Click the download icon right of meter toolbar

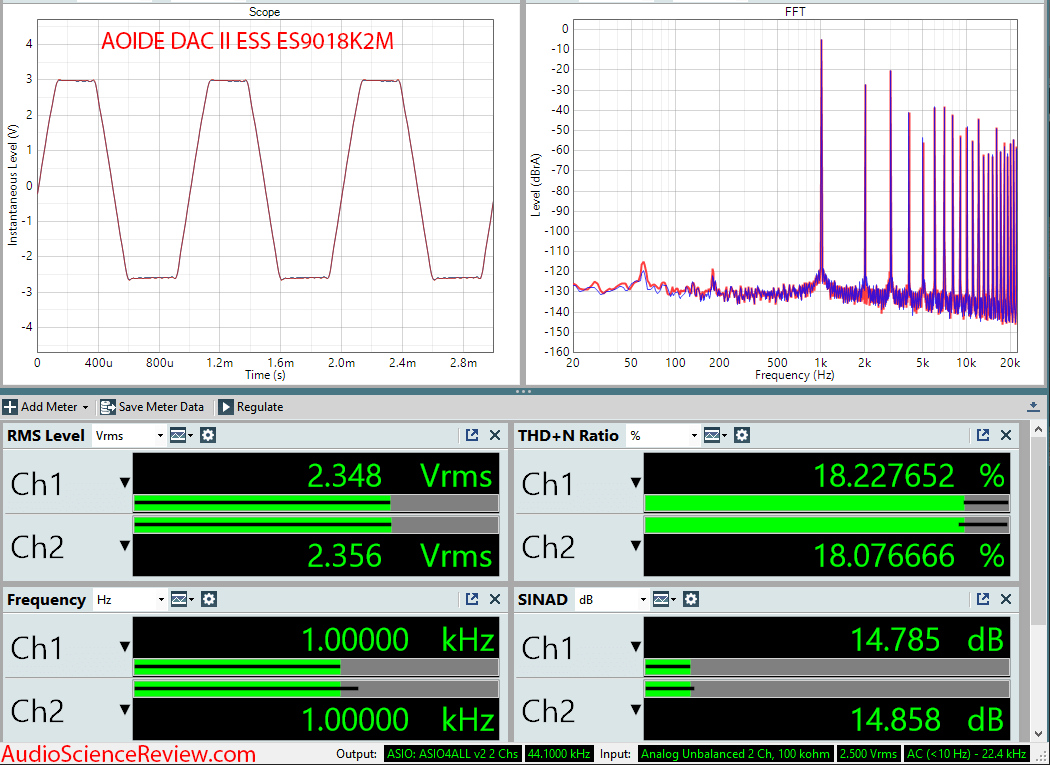click(x=1033, y=407)
